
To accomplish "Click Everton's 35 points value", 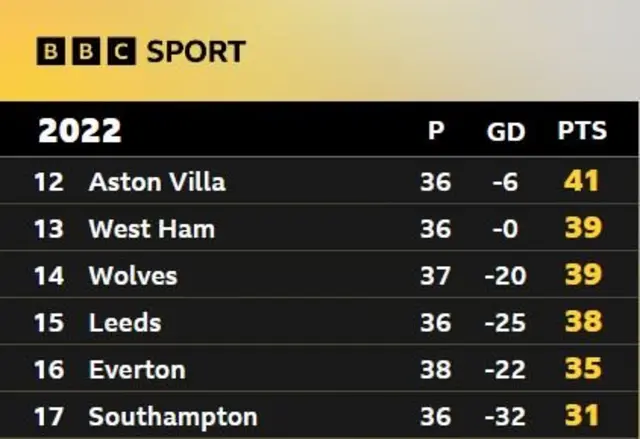I will 583,368.
